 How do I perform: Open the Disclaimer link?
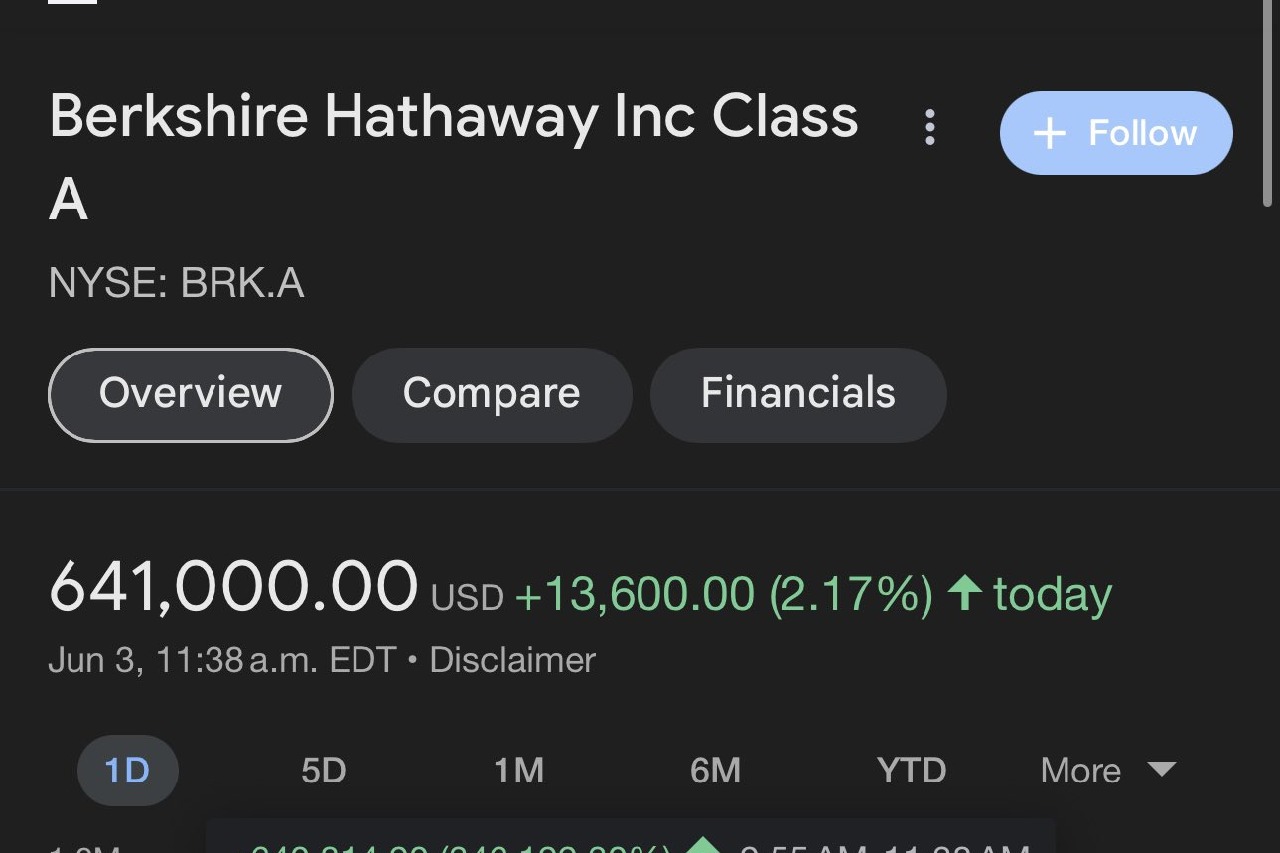click(x=512, y=660)
